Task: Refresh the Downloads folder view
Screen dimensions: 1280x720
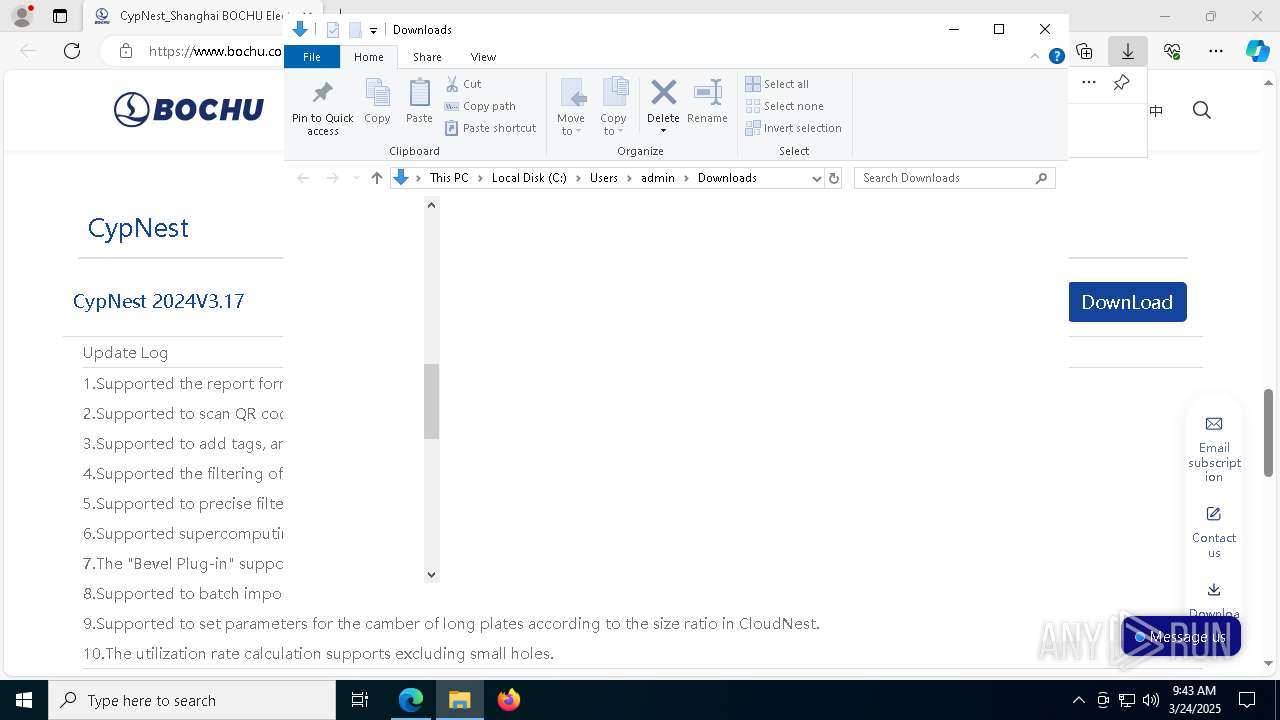Action: pos(834,178)
